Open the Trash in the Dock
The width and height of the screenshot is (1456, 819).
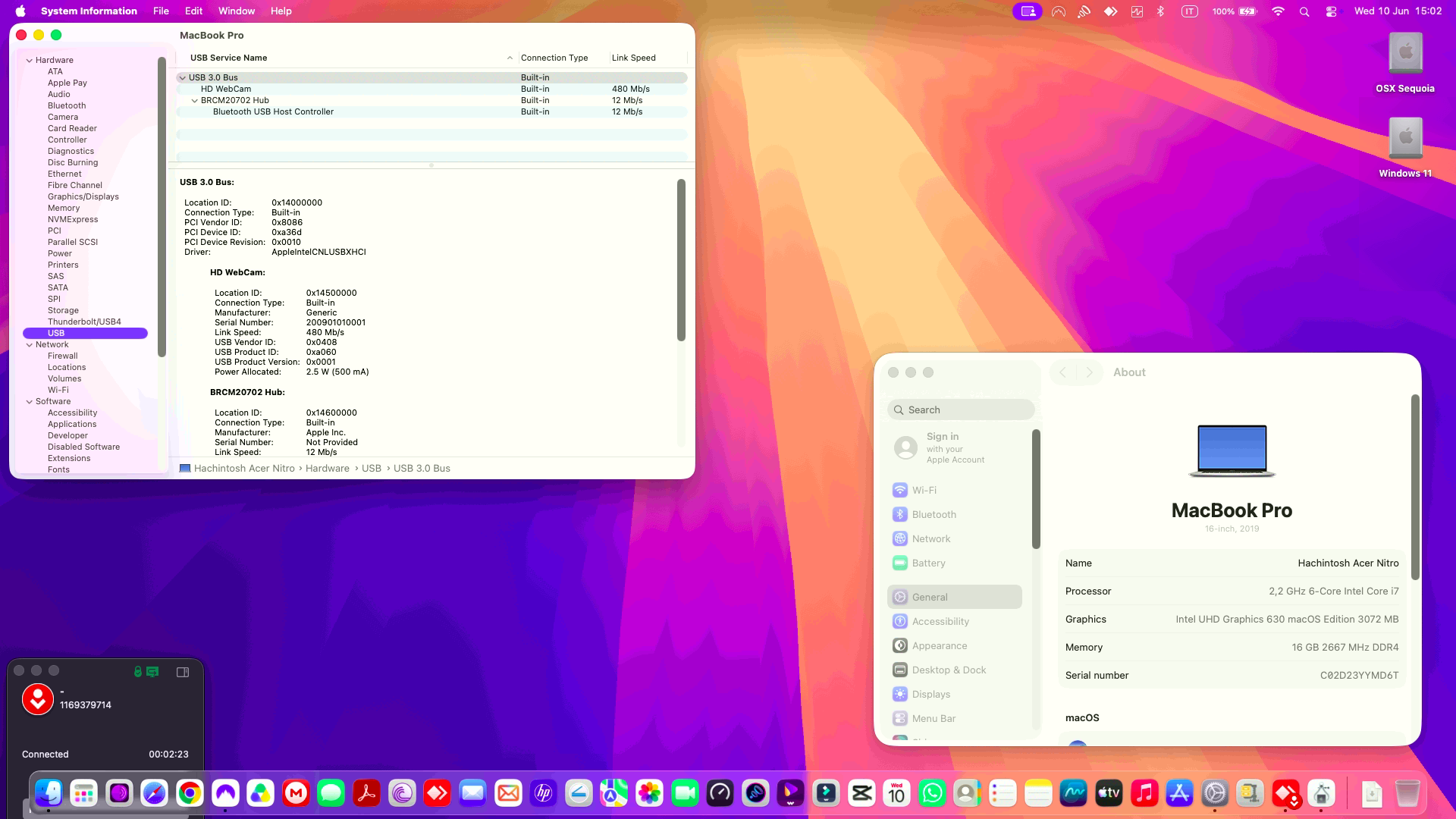pyautogui.click(x=1407, y=793)
